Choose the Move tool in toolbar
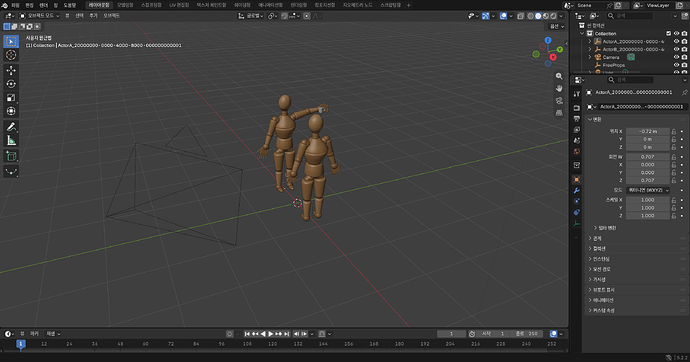The height and width of the screenshot is (362, 690). pos(11,70)
